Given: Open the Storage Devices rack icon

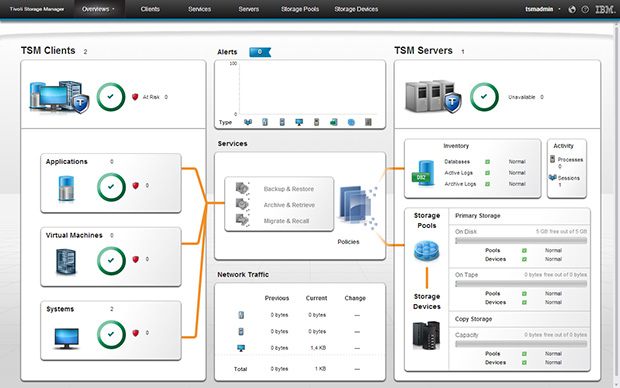Looking at the screenshot, I should pyautogui.click(x=426, y=335).
